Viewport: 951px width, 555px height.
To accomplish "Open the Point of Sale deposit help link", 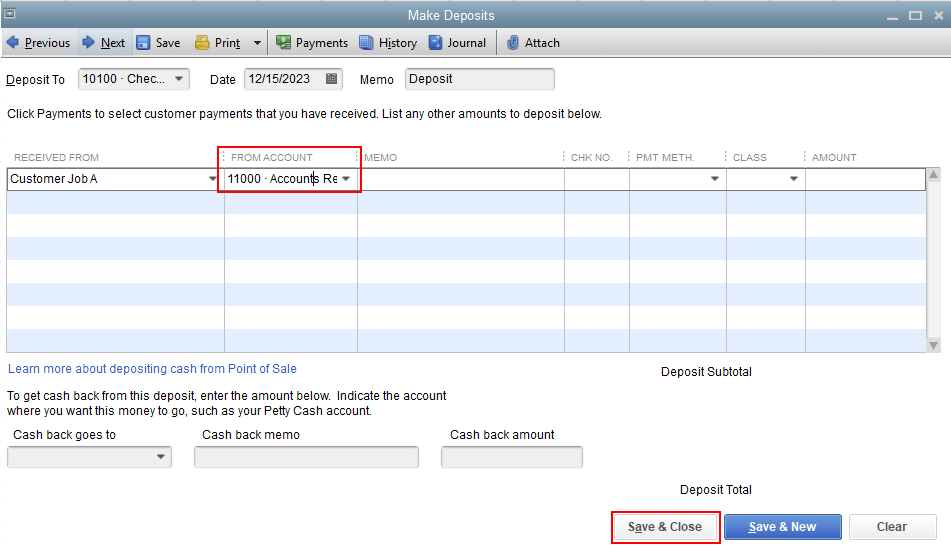I will click(x=152, y=369).
